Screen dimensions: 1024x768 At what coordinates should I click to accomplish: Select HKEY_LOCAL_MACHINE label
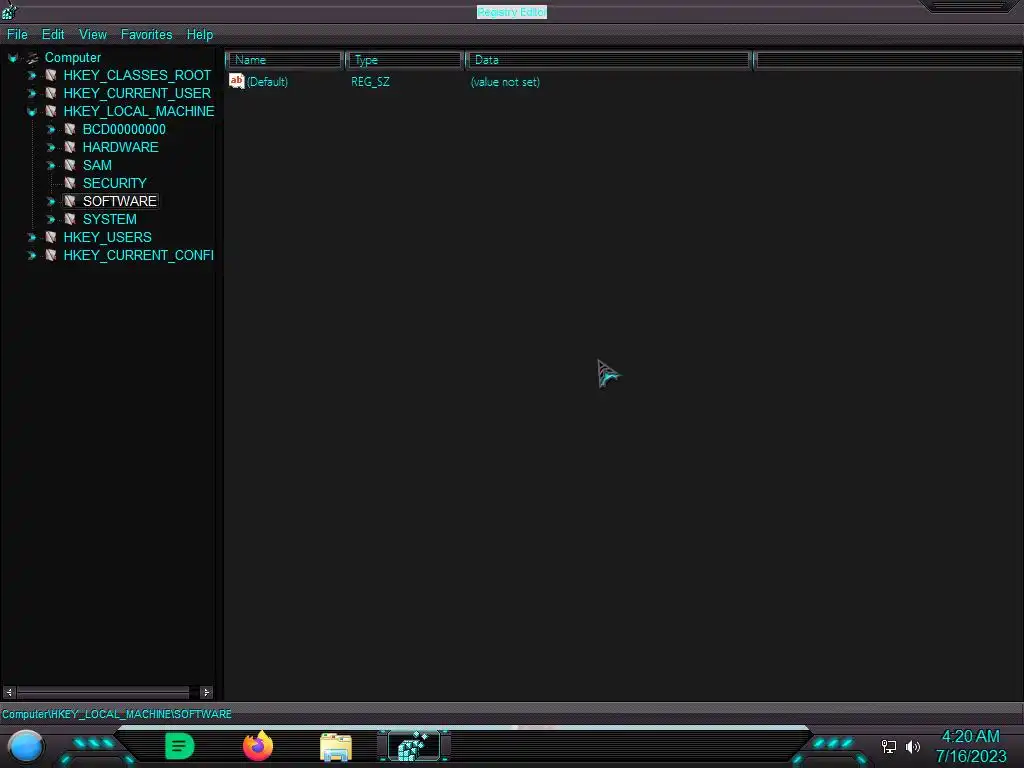[138, 112]
